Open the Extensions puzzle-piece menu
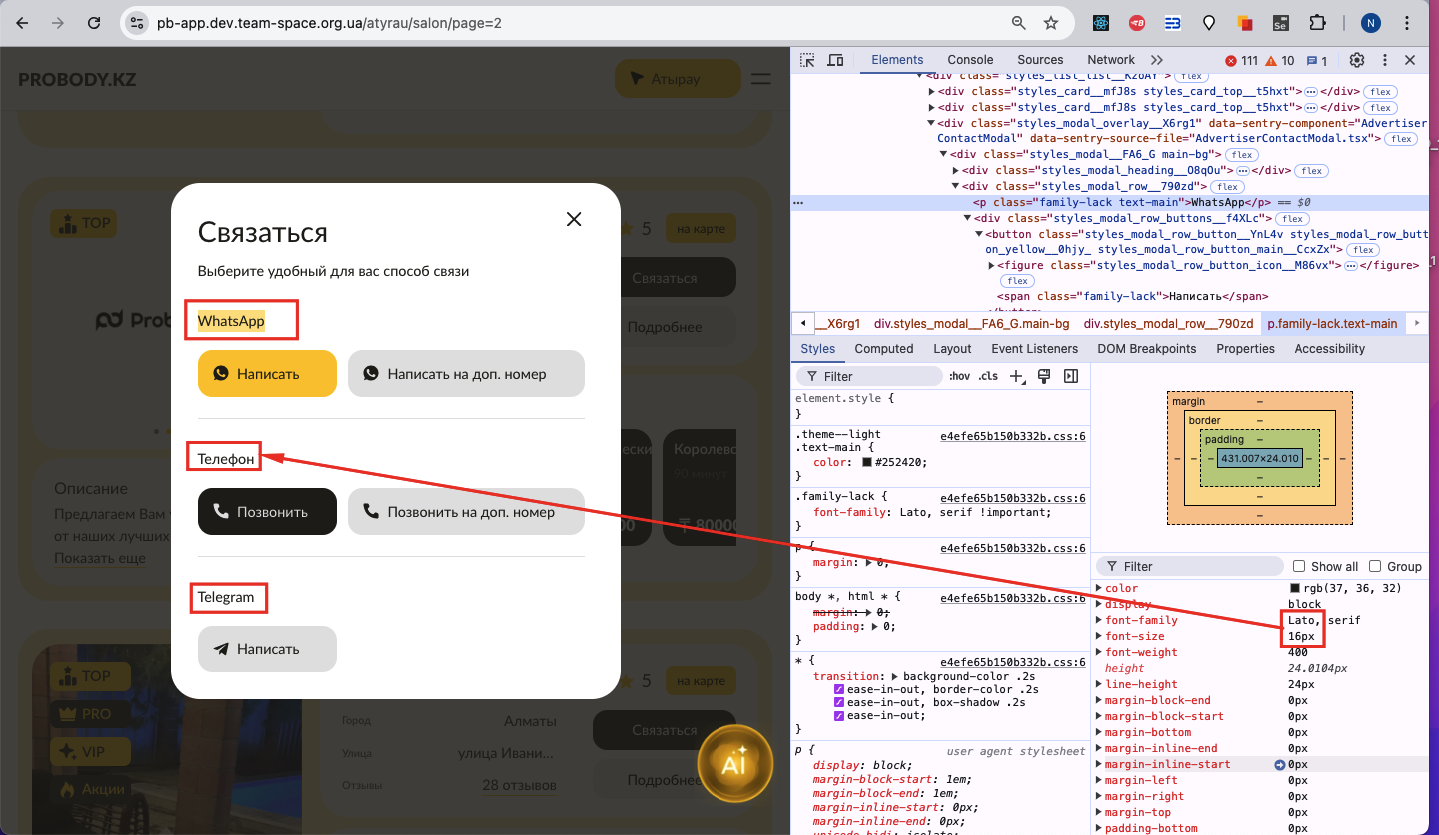Screen dimensions: 1439x835 [1316, 22]
